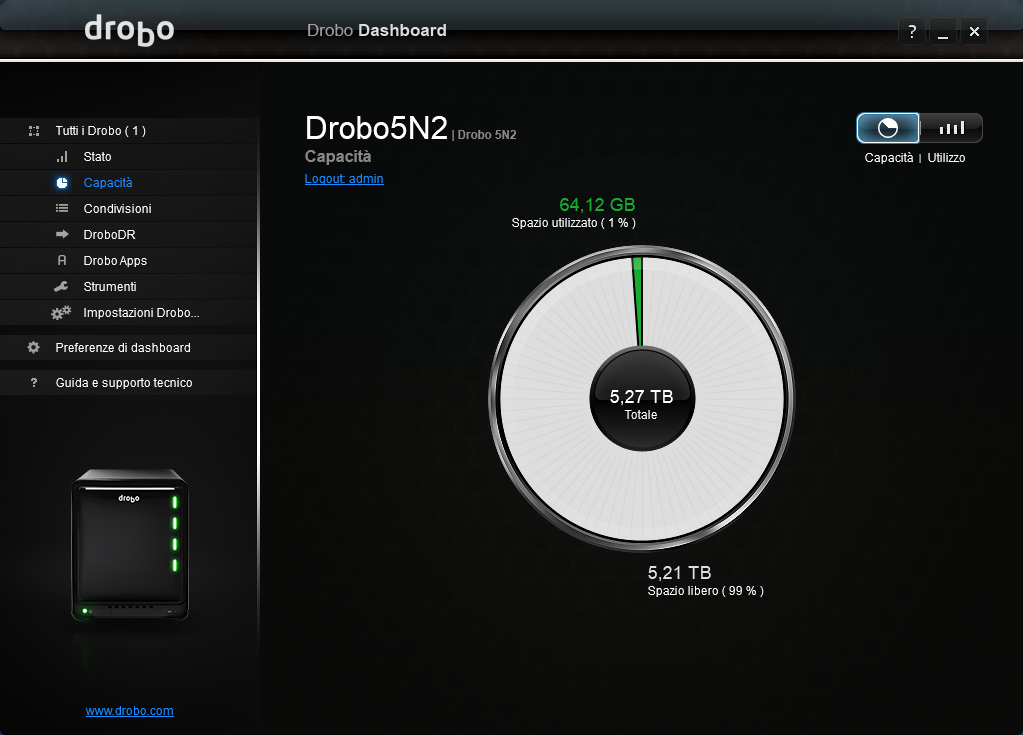Open the Drobo Apps menu entry
Screen dimensions: 1023x735
point(115,261)
